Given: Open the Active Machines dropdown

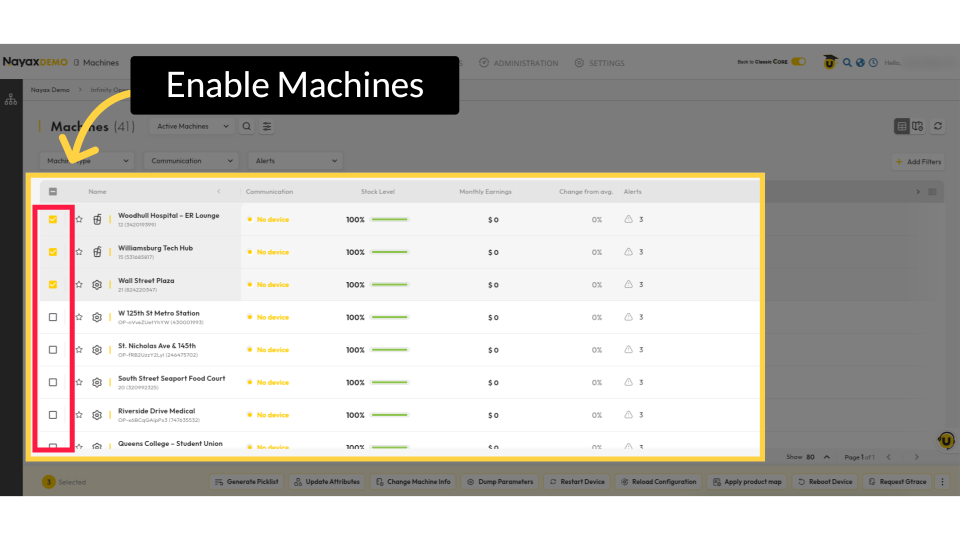Looking at the screenshot, I should point(193,127).
